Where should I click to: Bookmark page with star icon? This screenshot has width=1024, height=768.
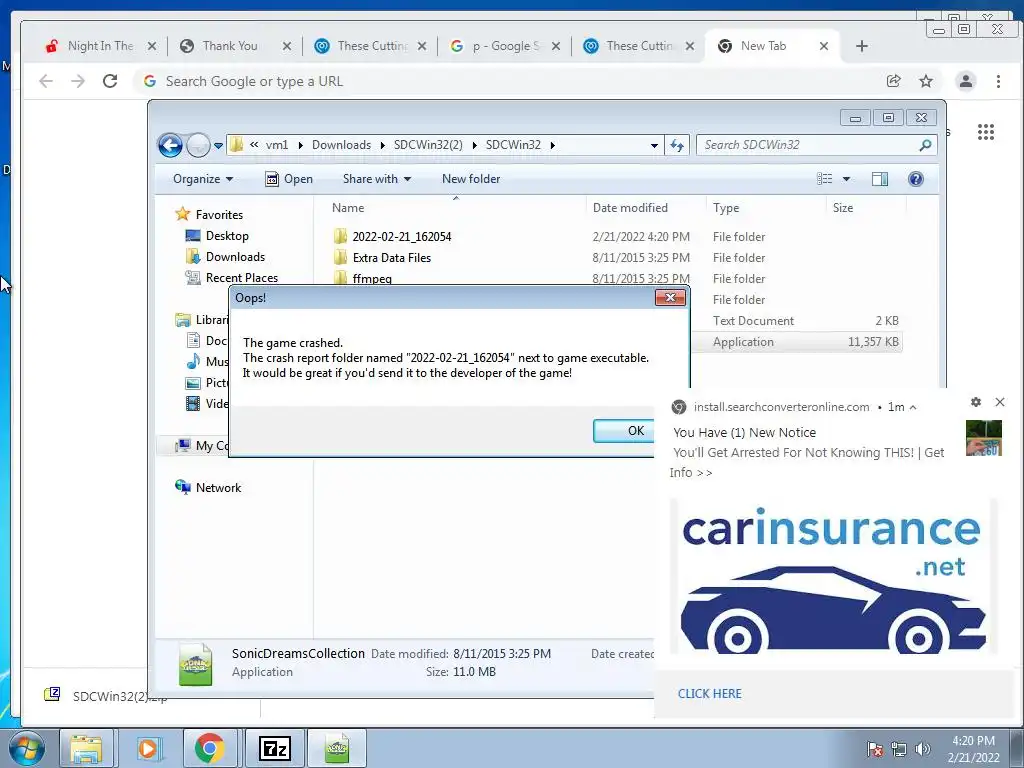click(x=925, y=81)
